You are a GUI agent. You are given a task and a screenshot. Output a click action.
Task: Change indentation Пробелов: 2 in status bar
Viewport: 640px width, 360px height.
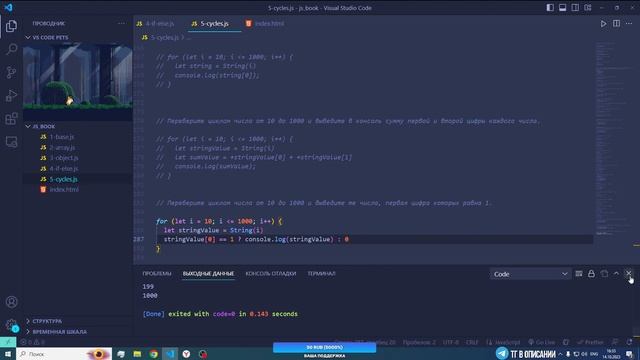pos(419,342)
